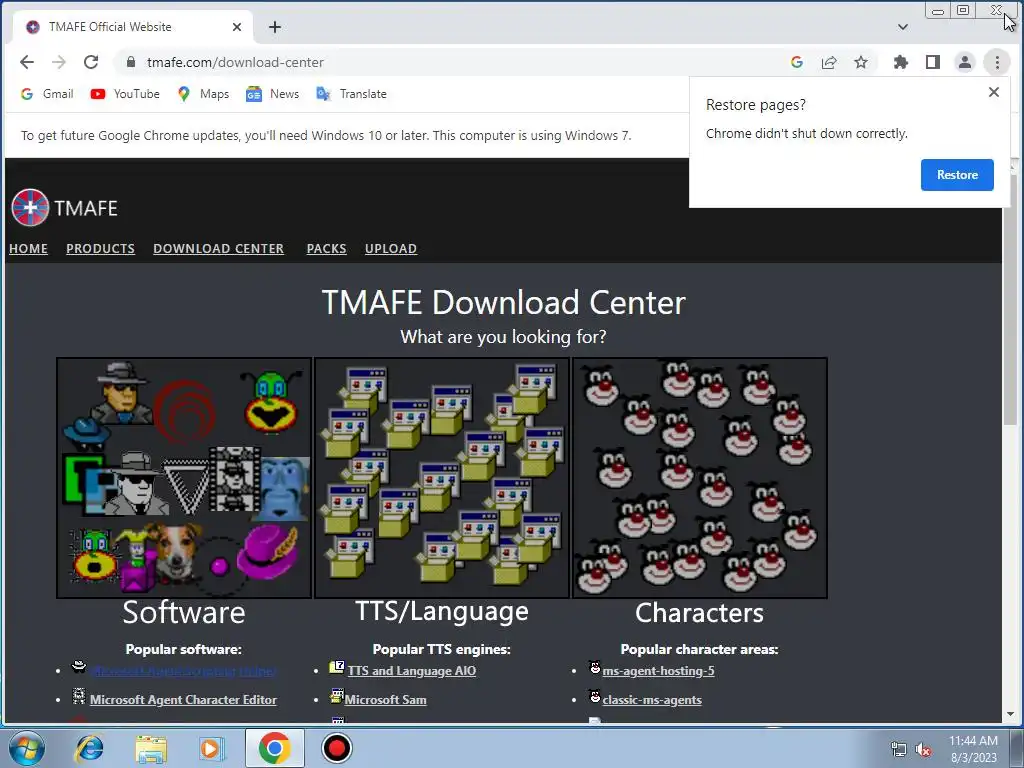Image resolution: width=1024 pixels, height=768 pixels.
Task: Open the recorder app in taskbar
Action: (337, 748)
